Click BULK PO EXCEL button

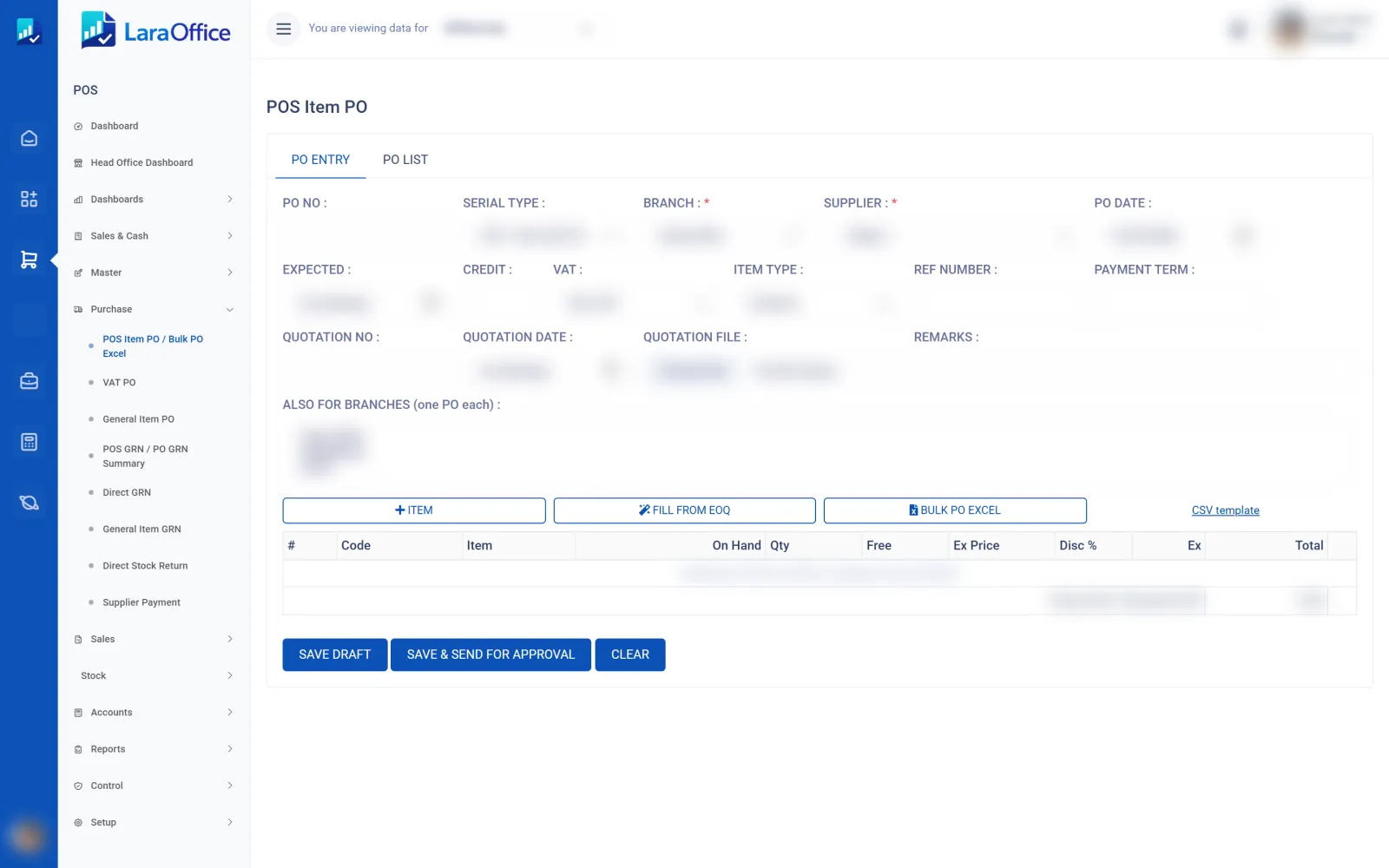click(x=955, y=510)
